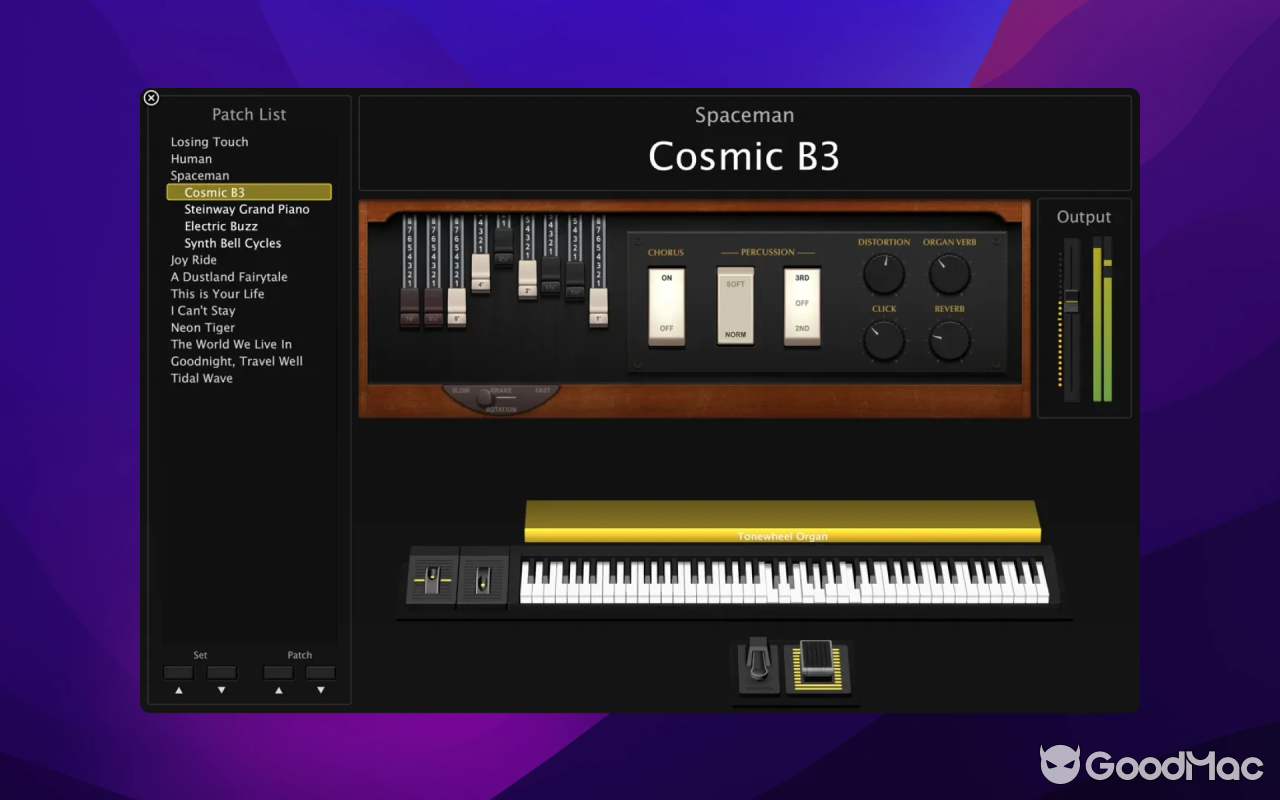Click the Output volume fader
Screen dimensions: 1280x800
point(1071,300)
